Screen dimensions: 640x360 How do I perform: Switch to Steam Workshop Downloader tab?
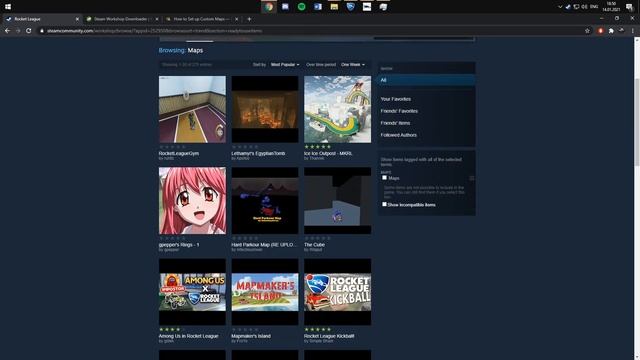122,19
